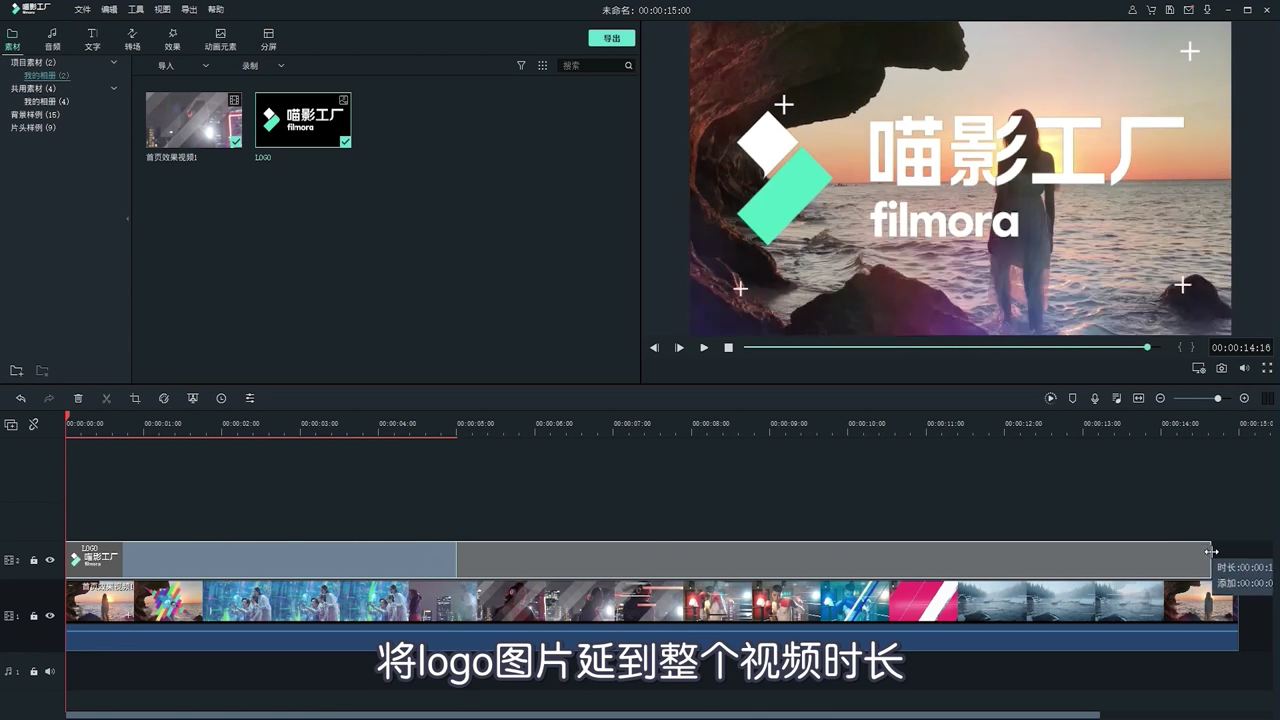The width and height of the screenshot is (1280, 720).
Task: Split the clip with the Scissors icon
Action: pos(106,398)
